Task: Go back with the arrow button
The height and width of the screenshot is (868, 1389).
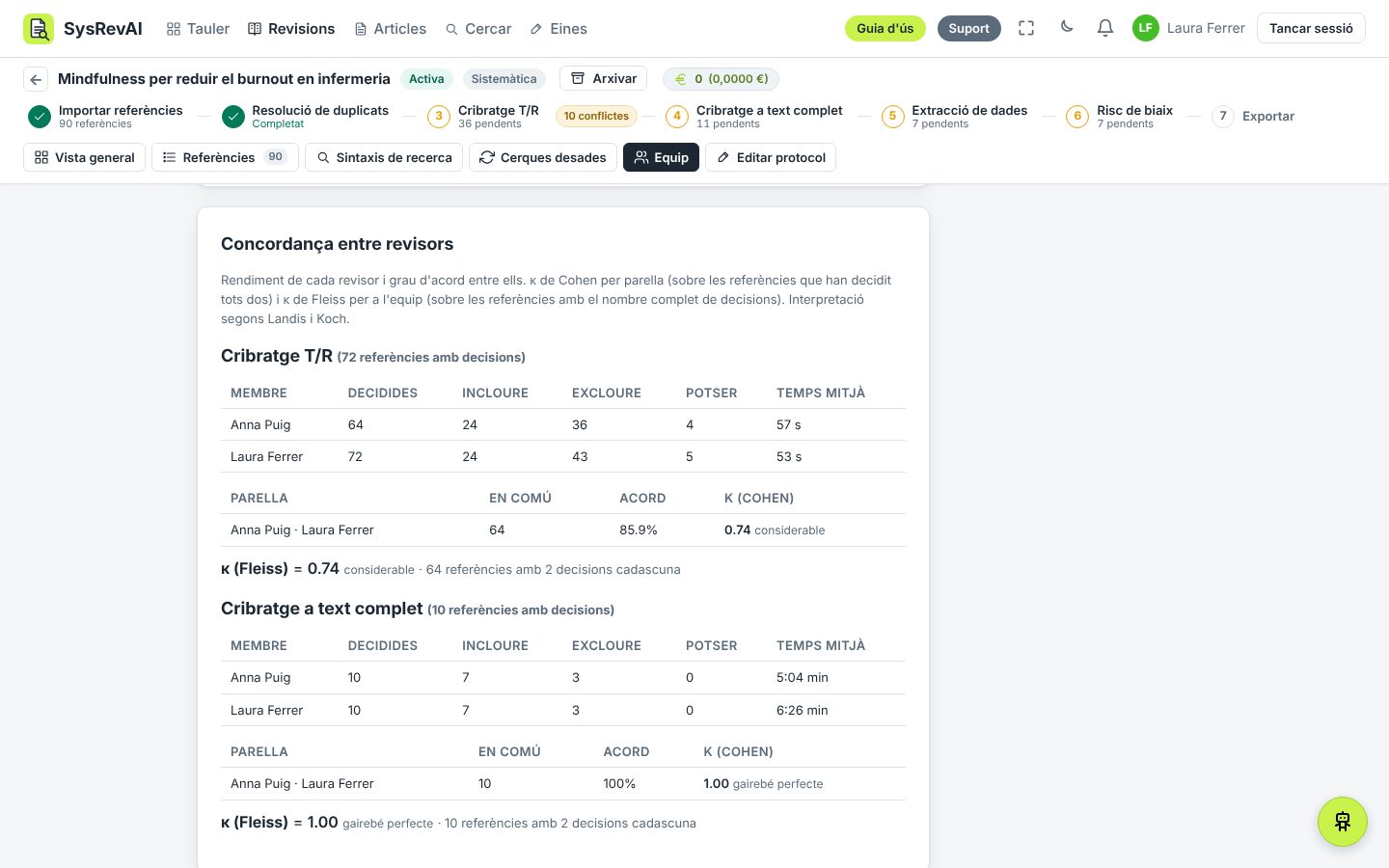Action: coord(36,79)
